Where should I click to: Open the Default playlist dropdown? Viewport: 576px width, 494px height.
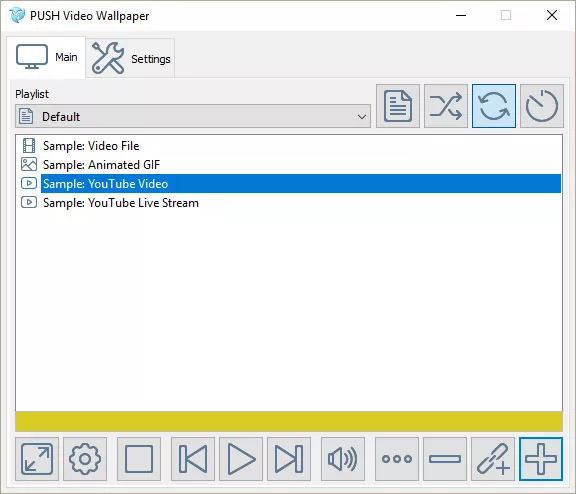[193, 116]
